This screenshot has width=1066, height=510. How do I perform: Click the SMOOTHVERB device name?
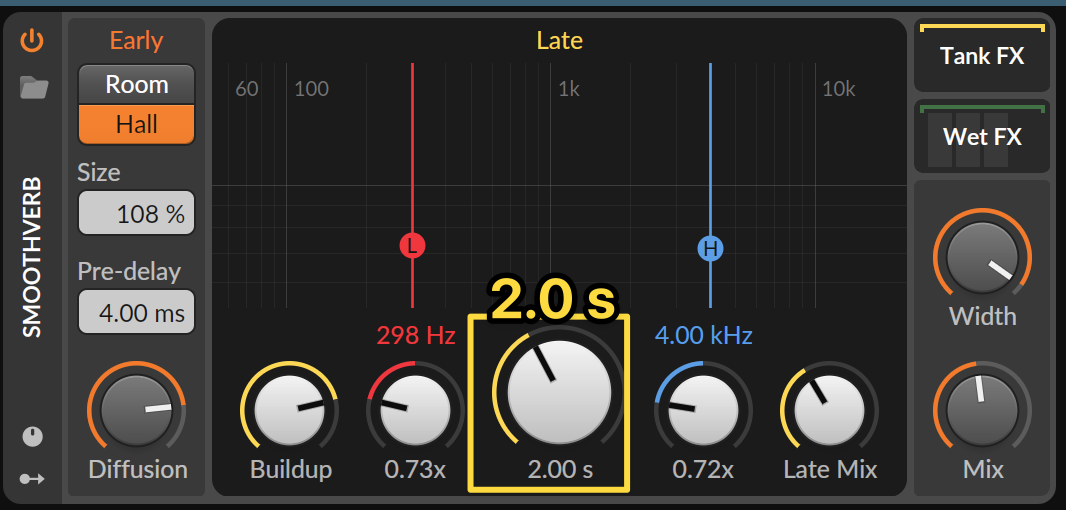[x=32, y=258]
